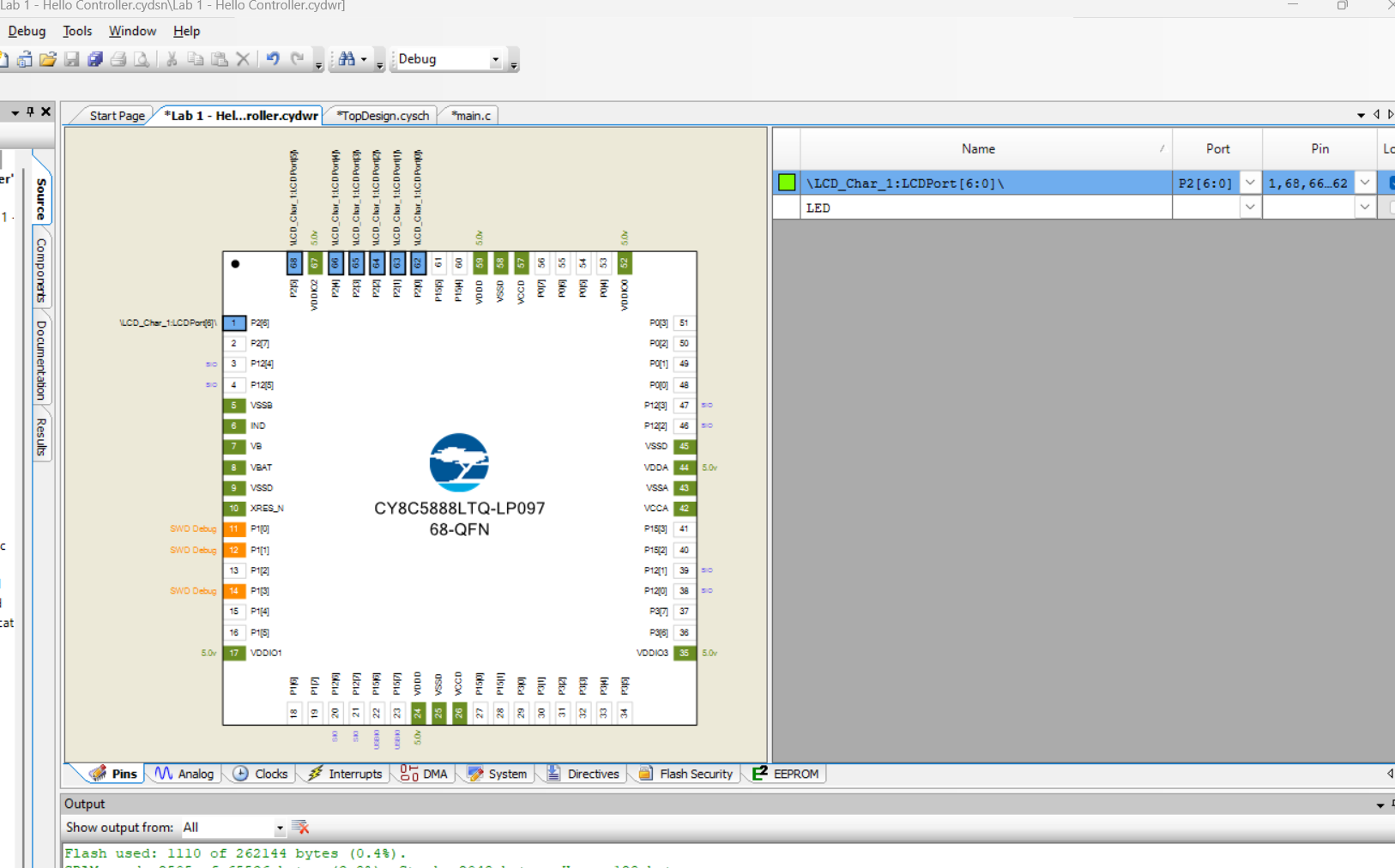Click the Paste icon
The width and height of the screenshot is (1395, 868).
[x=220, y=59]
